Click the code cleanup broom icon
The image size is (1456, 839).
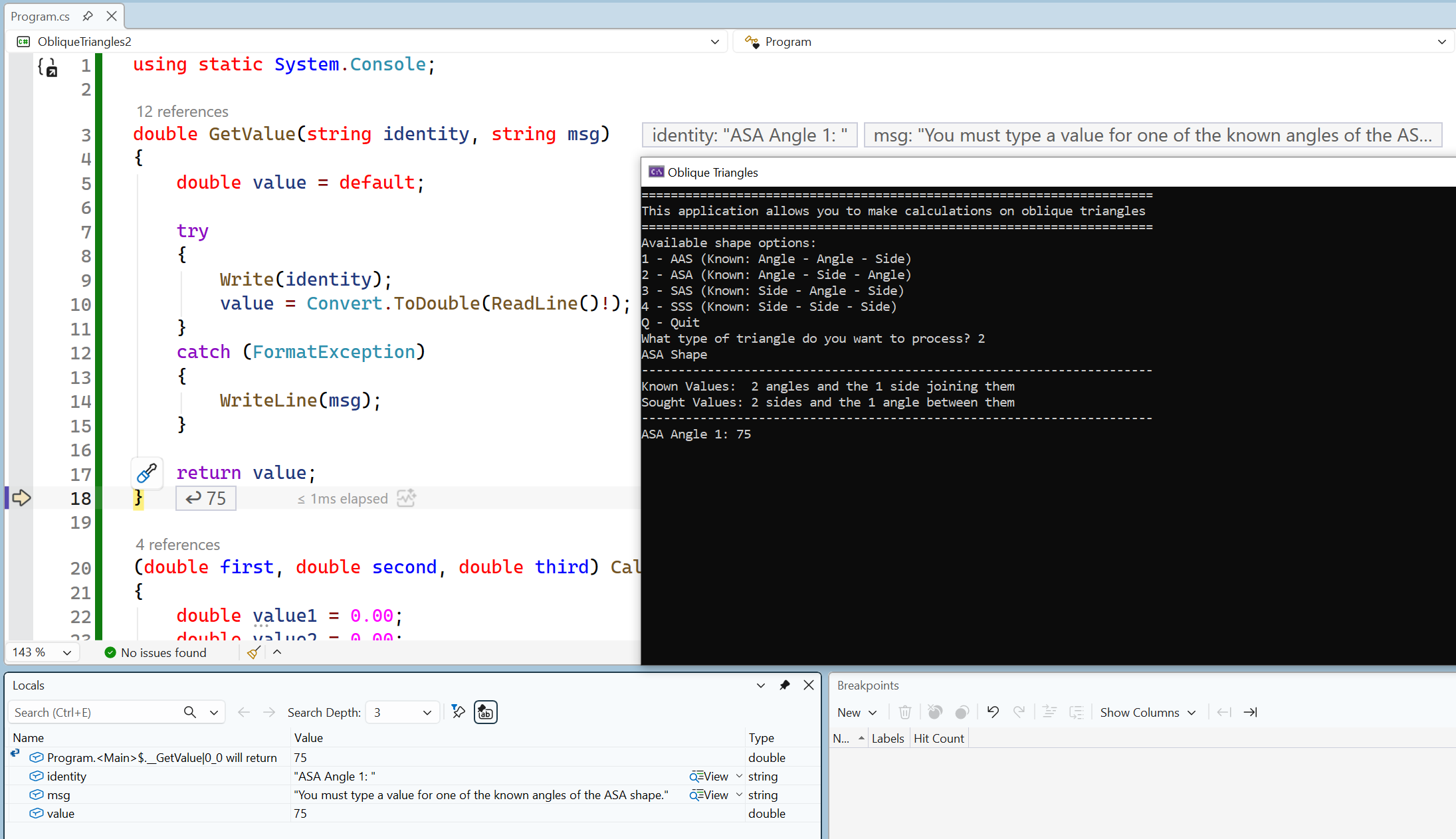(x=253, y=653)
